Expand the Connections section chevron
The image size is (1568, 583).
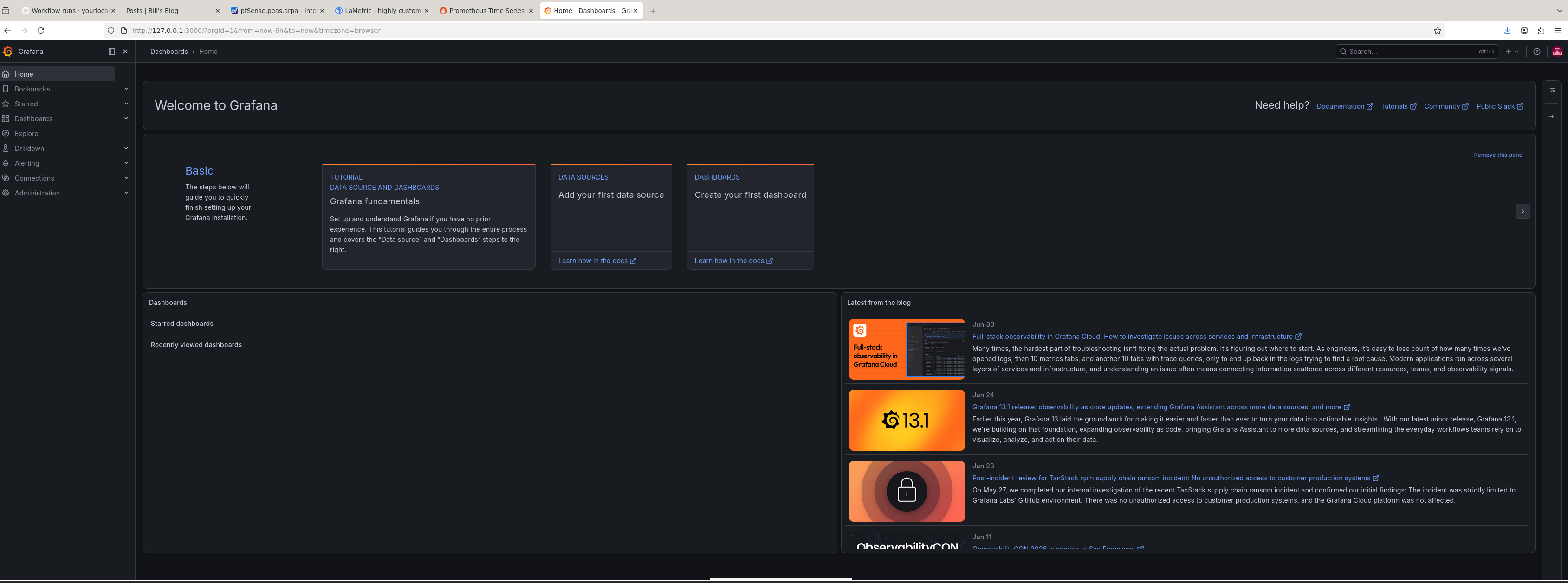[x=126, y=178]
